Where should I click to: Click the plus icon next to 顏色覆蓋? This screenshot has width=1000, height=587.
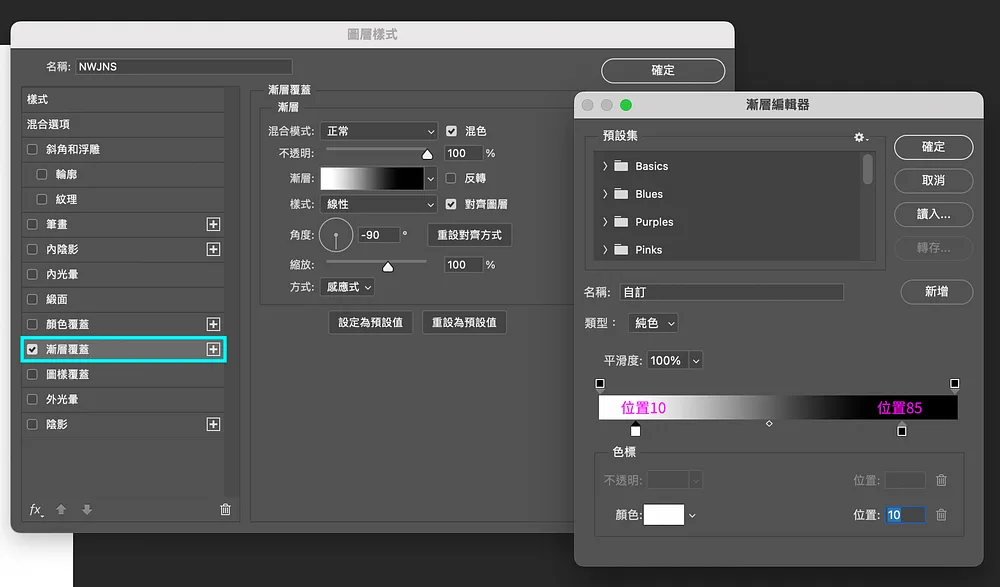(213, 324)
